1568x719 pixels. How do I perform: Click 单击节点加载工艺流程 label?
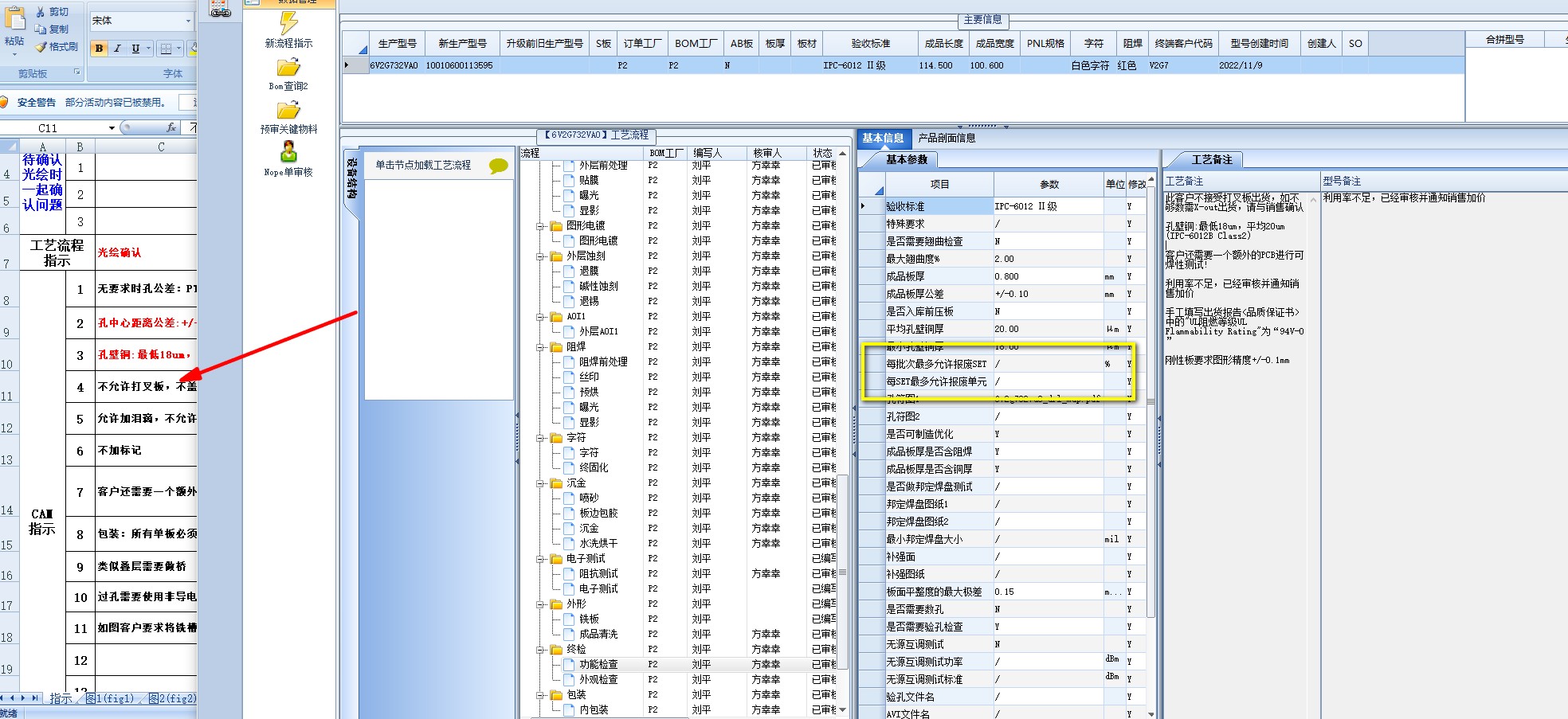(x=423, y=166)
